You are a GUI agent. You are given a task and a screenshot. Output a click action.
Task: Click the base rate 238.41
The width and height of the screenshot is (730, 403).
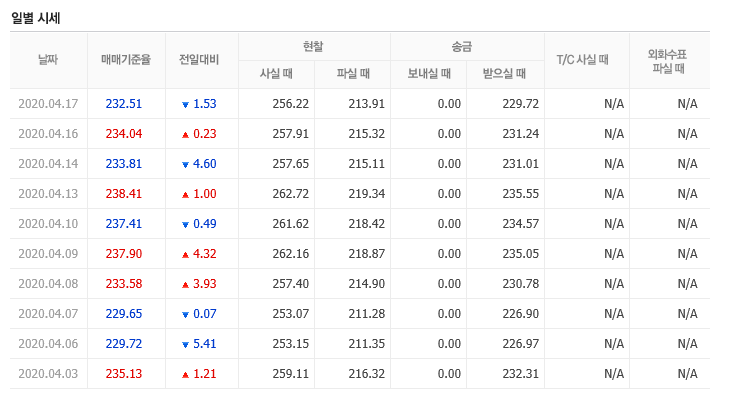[123, 194]
